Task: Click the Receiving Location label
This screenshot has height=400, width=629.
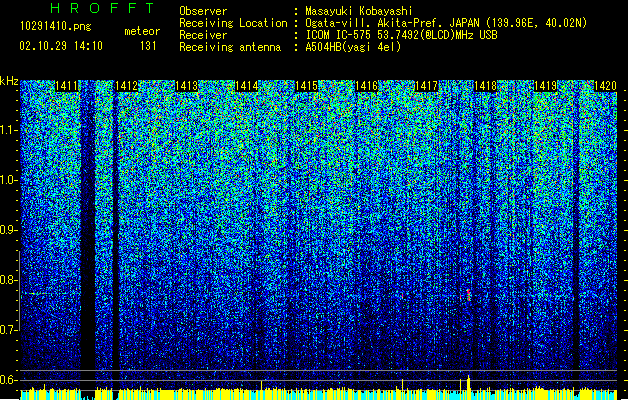Action: pos(233,23)
